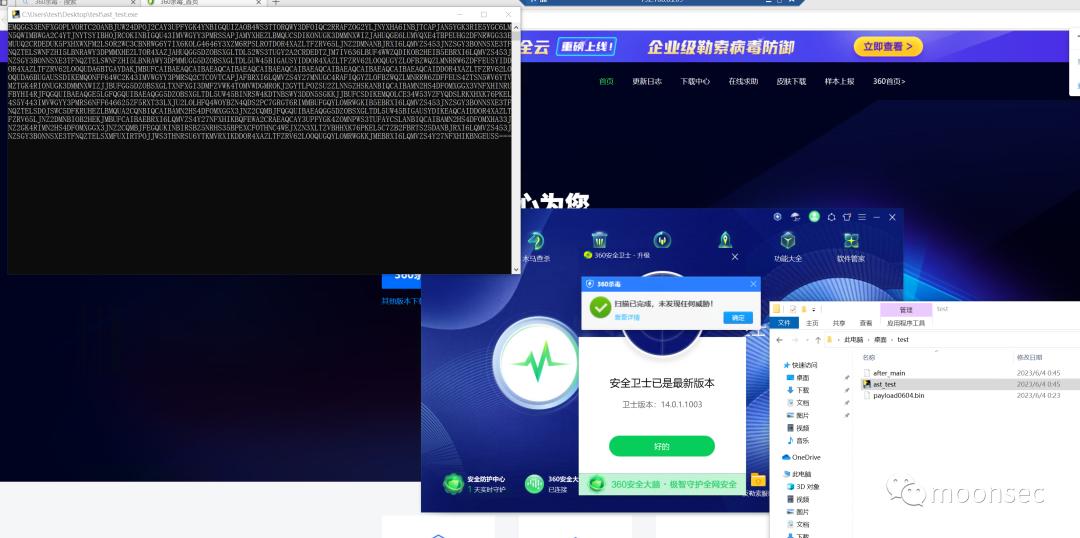
Task: Select the ast_test executable file
Action: [882, 384]
